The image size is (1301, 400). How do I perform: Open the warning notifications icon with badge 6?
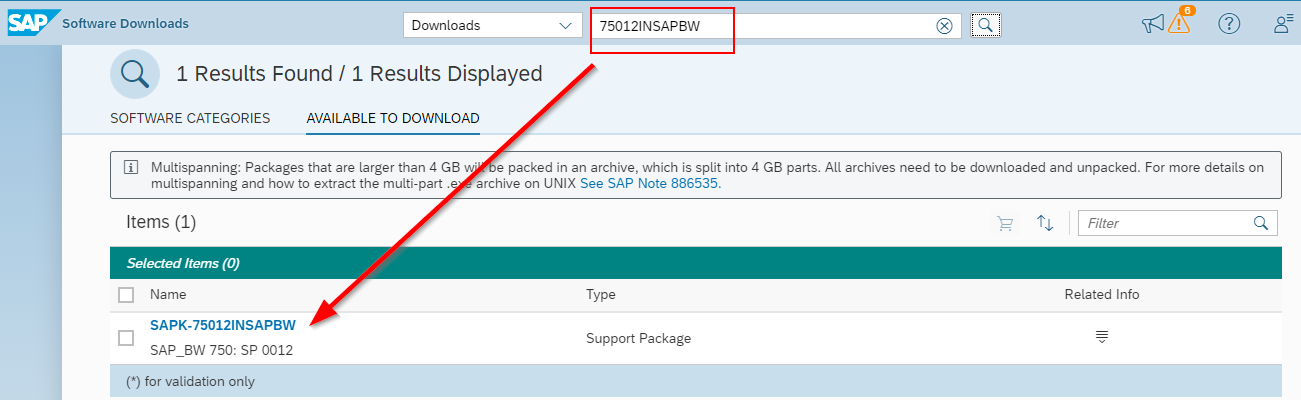[1180, 22]
